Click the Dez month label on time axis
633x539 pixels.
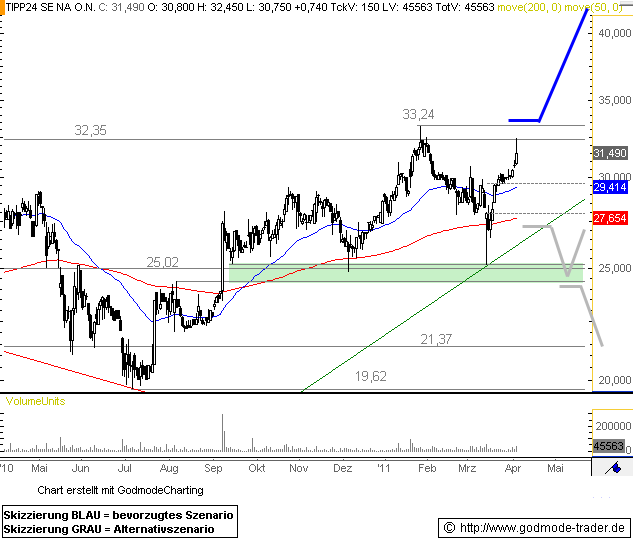pos(342,468)
